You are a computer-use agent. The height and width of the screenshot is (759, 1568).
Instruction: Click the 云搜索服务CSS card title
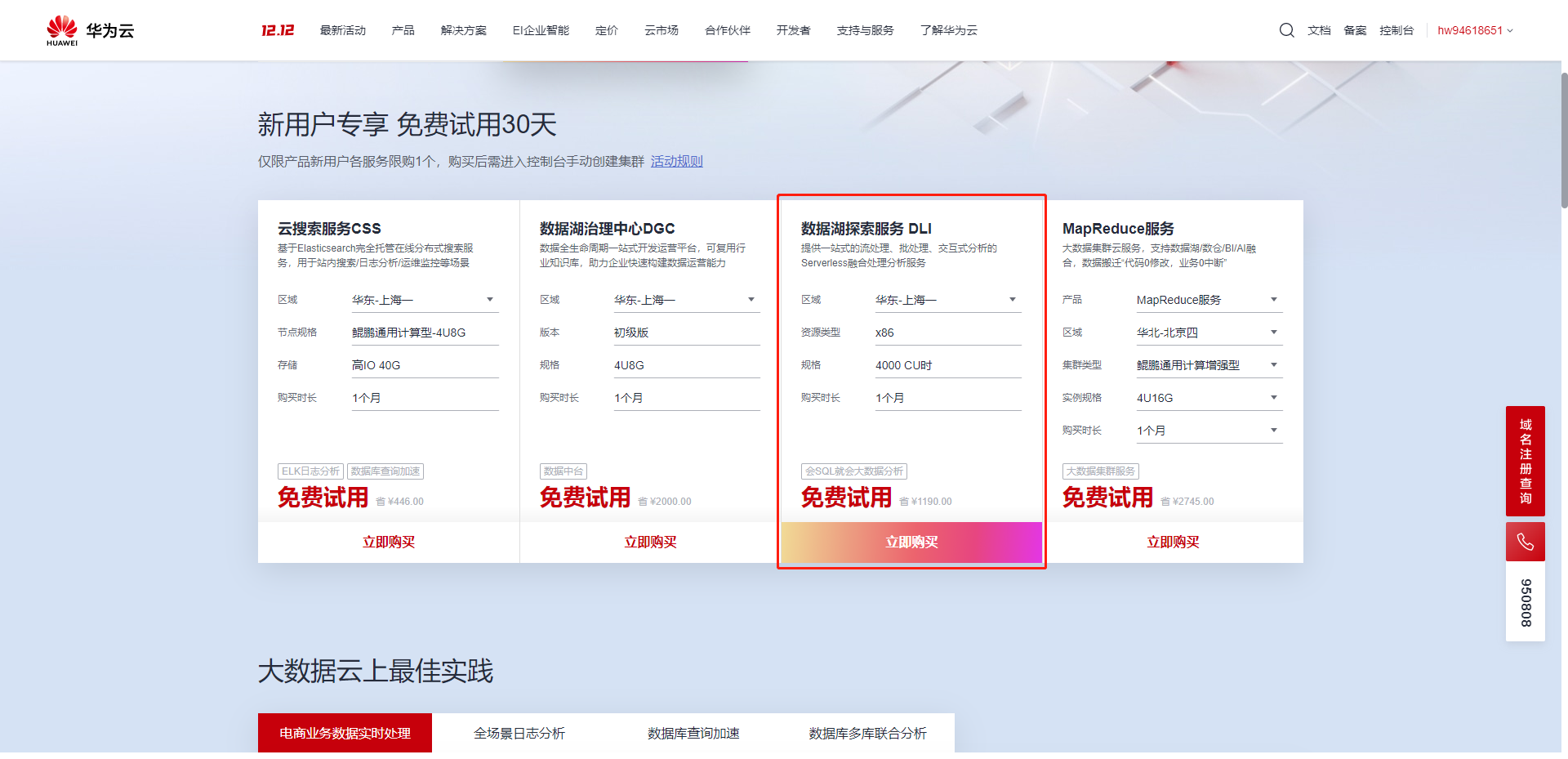pyautogui.click(x=329, y=229)
